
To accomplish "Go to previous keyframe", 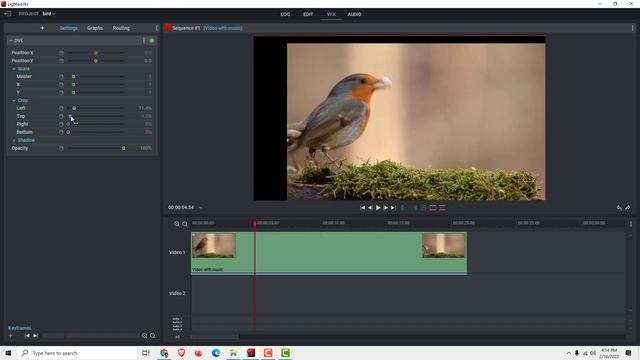I will [27, 336].
